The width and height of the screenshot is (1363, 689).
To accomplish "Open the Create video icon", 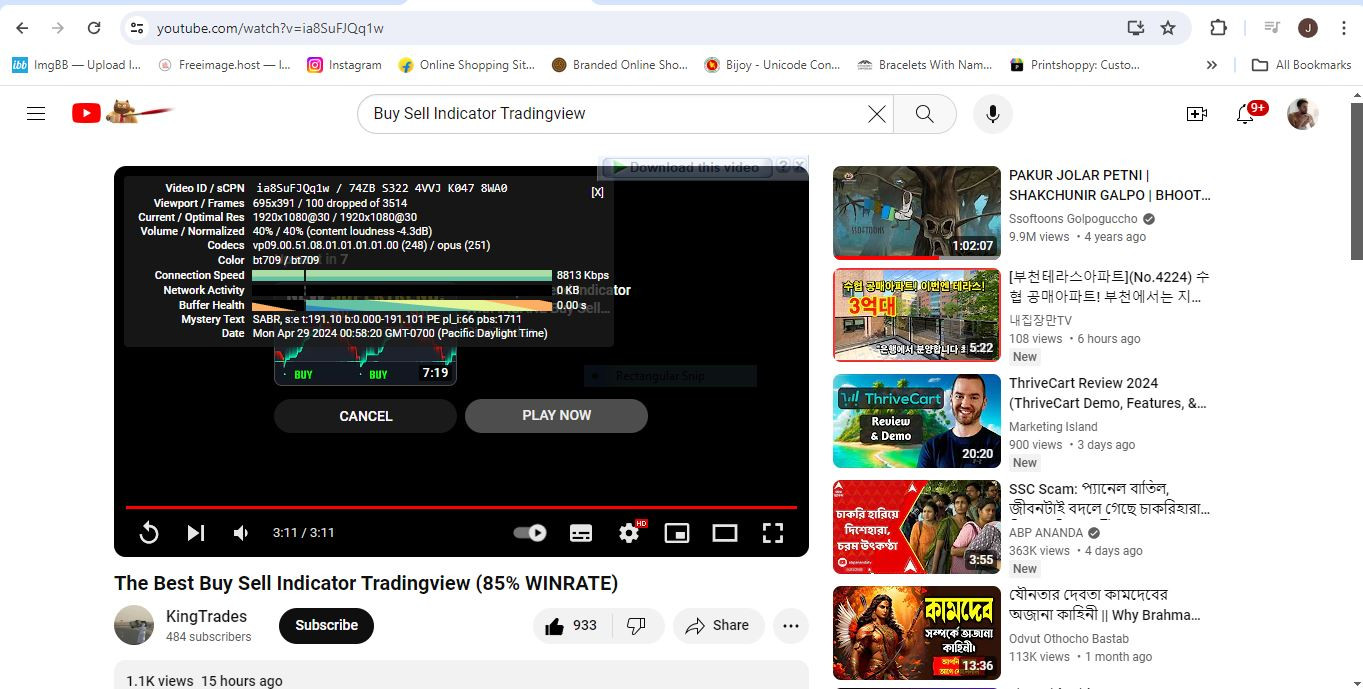I will coord(1197,114).
